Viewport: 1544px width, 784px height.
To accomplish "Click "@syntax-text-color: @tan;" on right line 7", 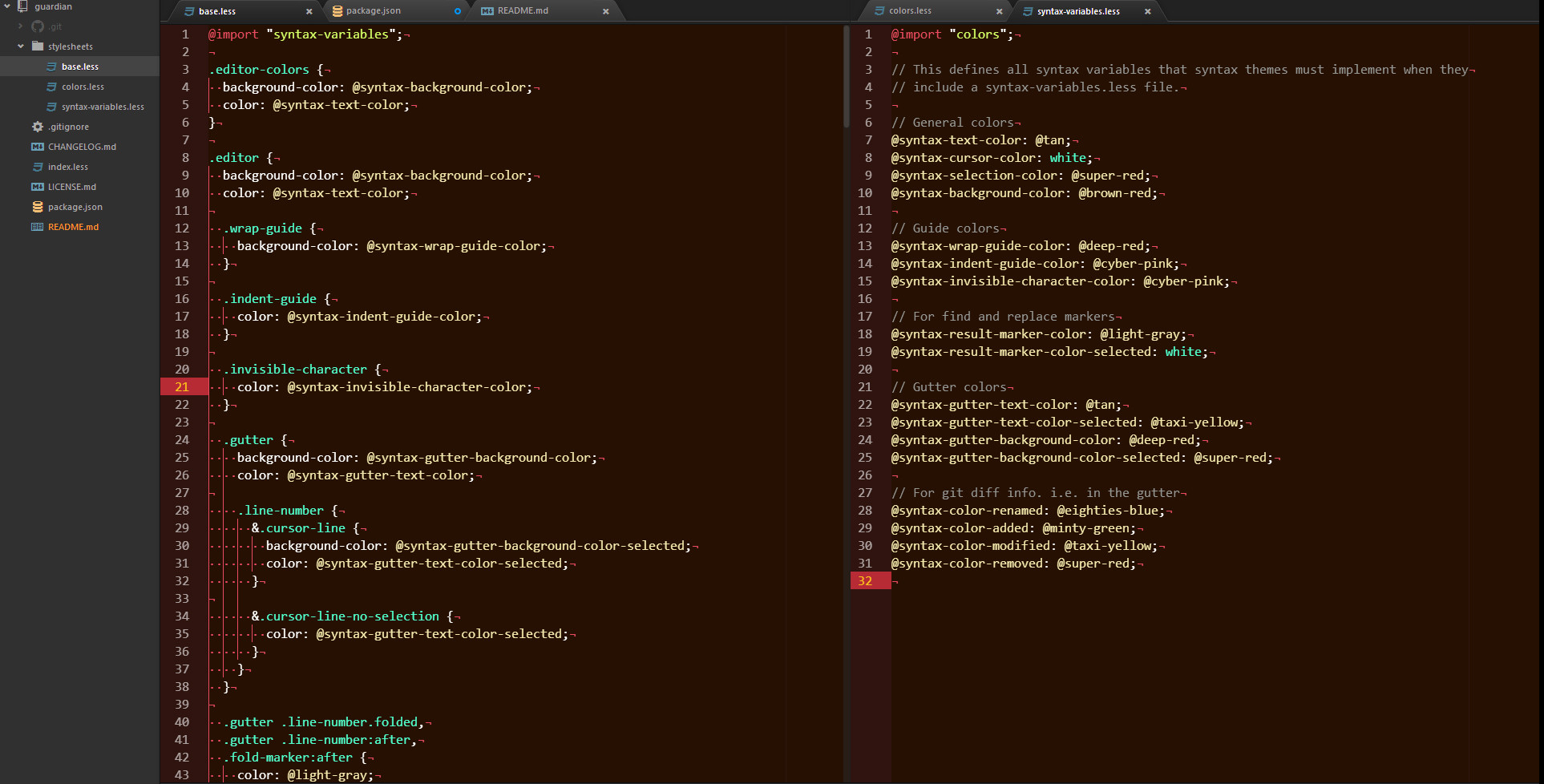I will [980, 140].
